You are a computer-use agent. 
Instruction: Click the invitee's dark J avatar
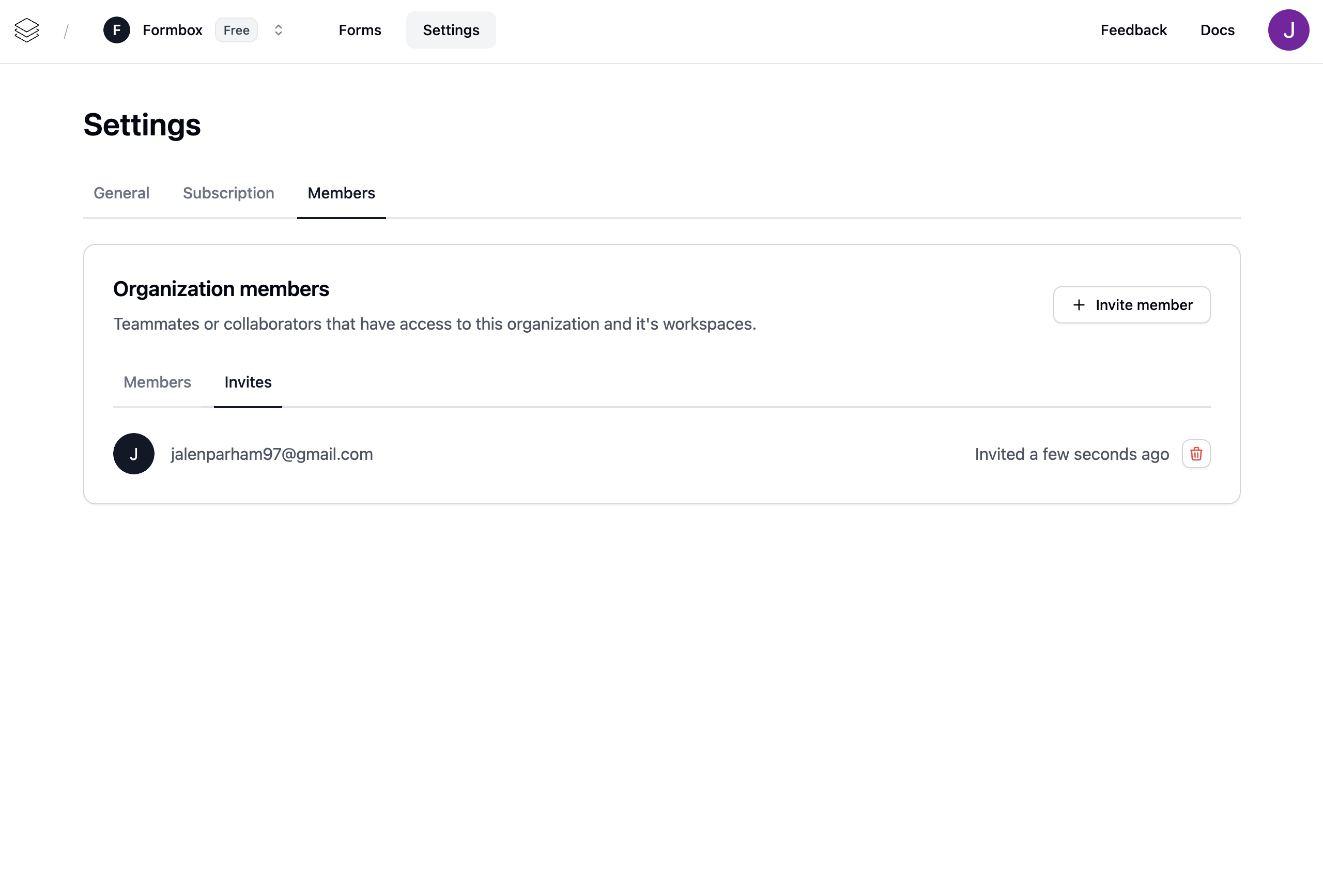[x=134, y=454]
